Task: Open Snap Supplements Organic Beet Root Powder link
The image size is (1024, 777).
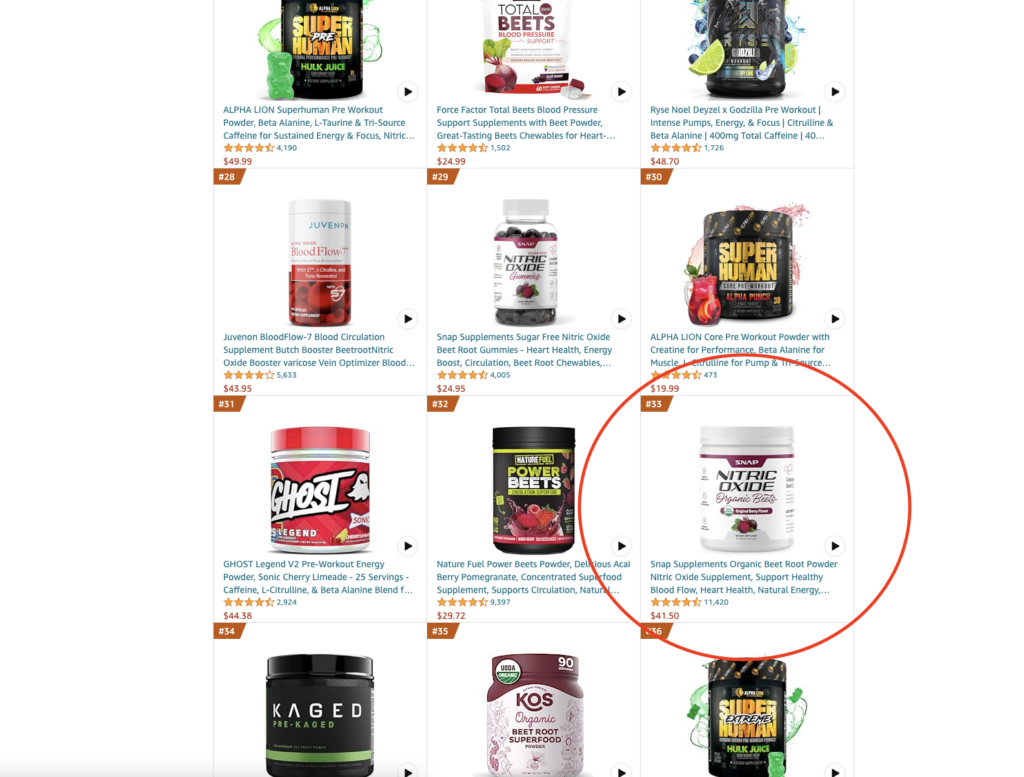Action: [x=744, y=577]
